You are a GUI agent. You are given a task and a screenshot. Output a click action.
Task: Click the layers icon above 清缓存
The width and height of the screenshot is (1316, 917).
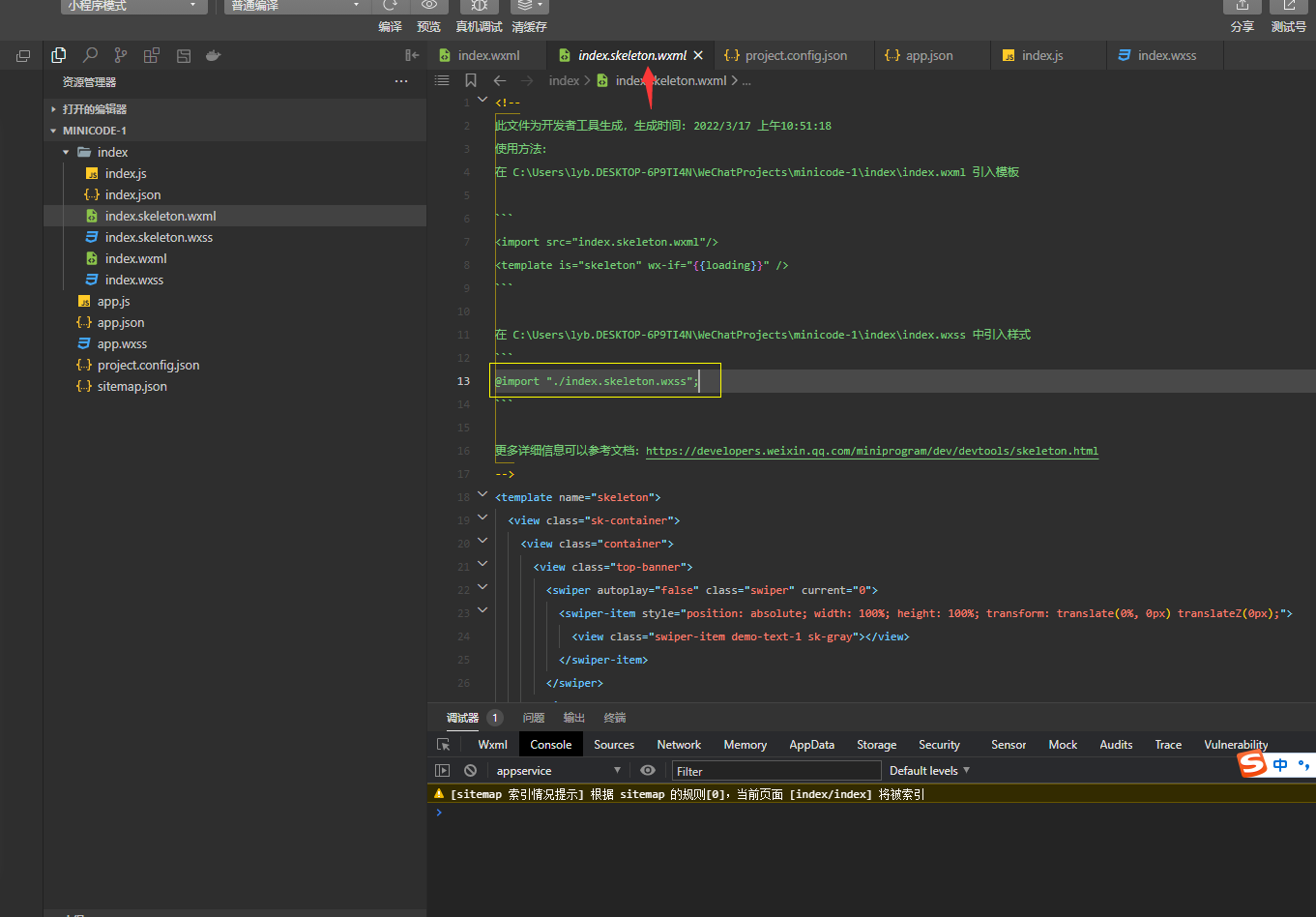click(529, 5)
